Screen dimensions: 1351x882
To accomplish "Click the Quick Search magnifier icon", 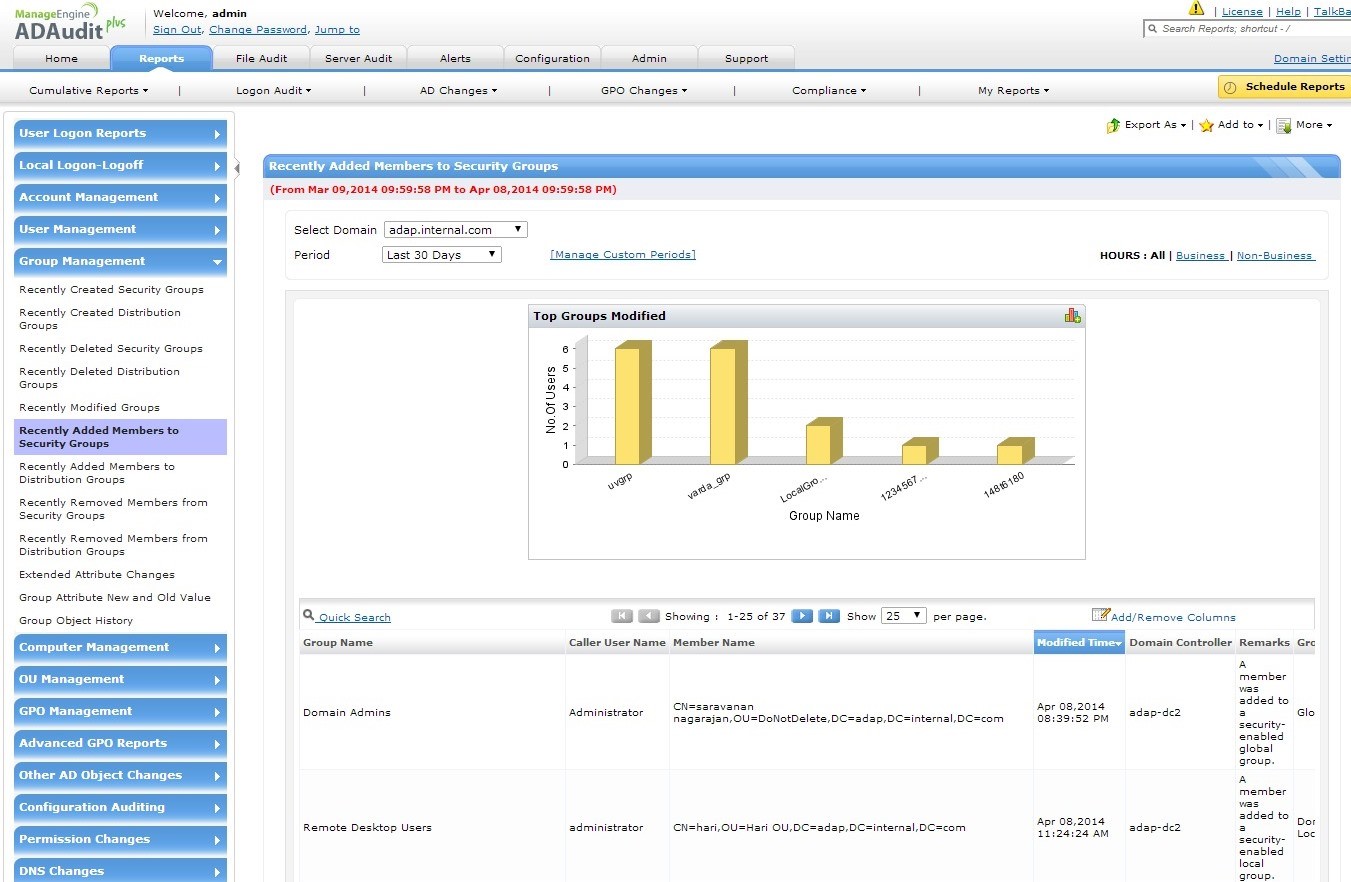I will (309, 616).
